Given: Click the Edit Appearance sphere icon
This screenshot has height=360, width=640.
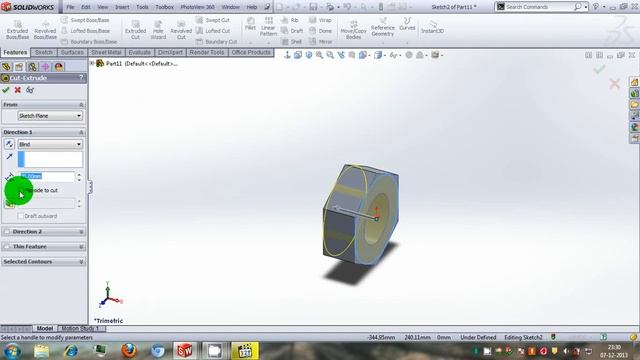Looking at the screenshot, I should [x=409, y=55].
